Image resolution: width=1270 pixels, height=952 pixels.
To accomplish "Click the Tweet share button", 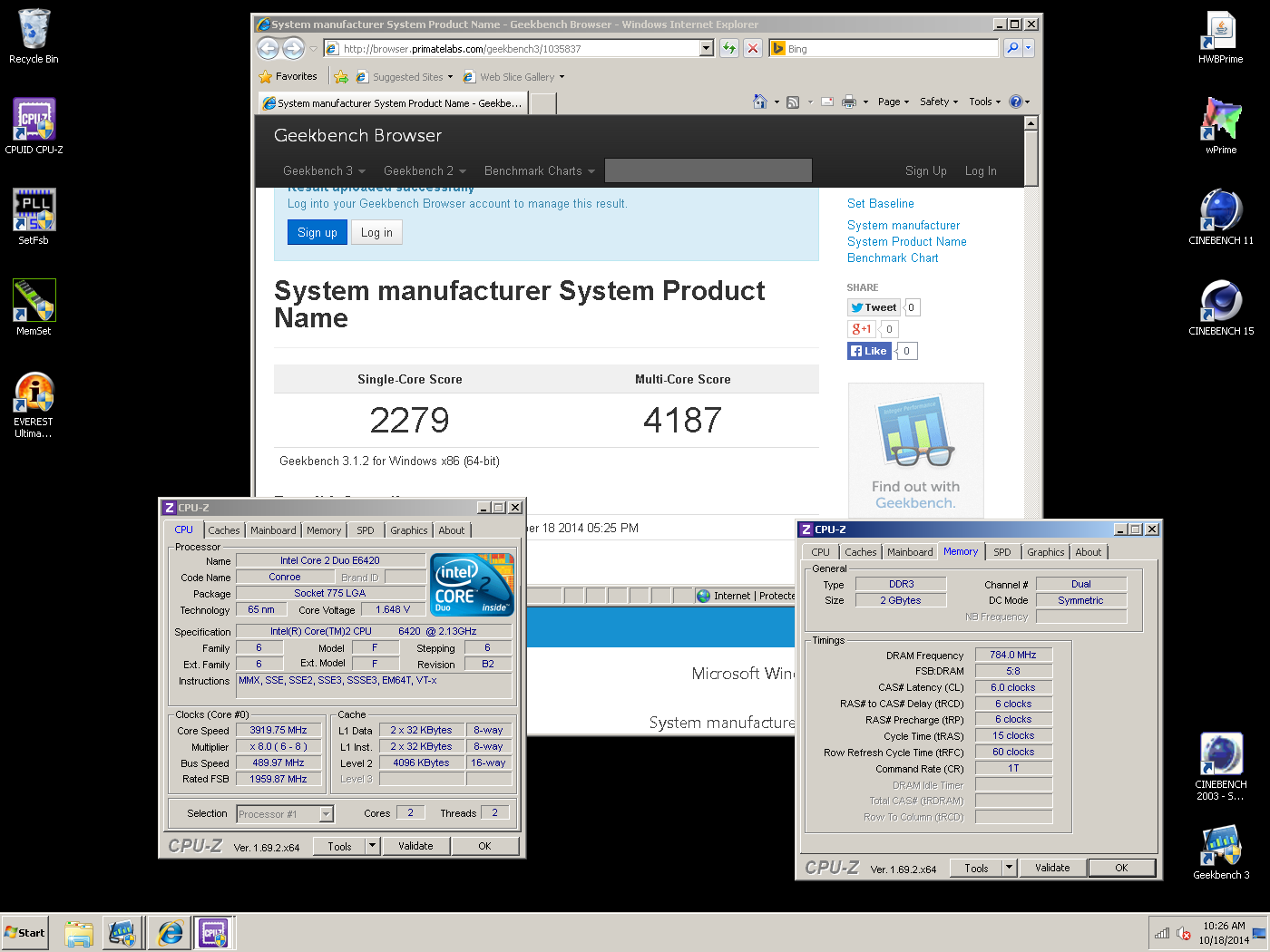I will pyautogui.click(x=874, y=307).
